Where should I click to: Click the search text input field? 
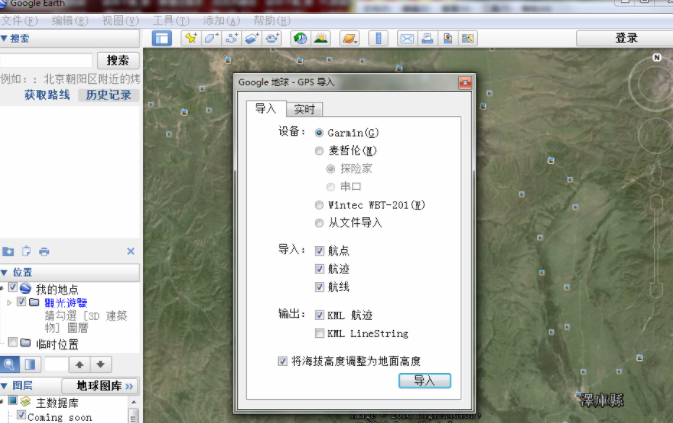point(46,60)
